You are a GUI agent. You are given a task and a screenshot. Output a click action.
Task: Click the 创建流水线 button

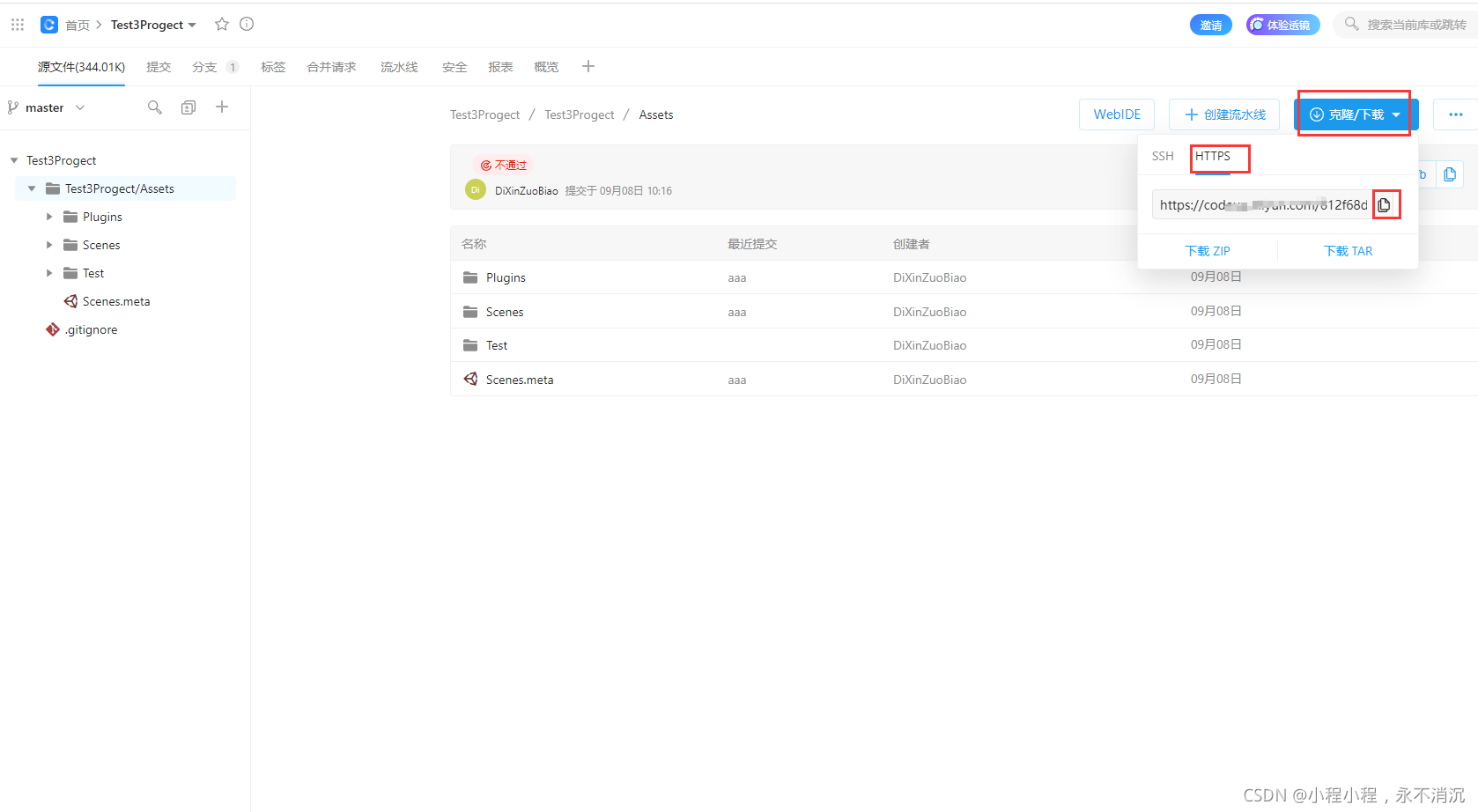1224,114
